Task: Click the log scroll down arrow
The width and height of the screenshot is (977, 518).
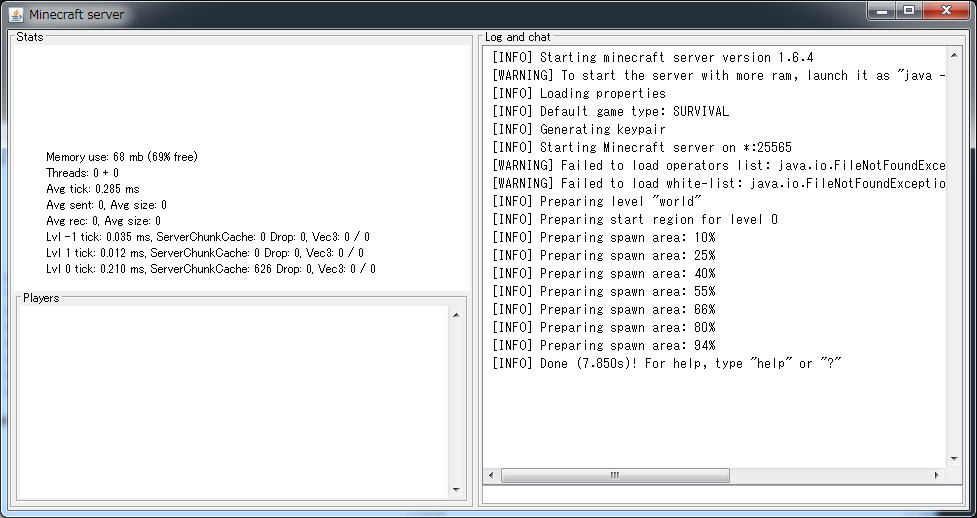Action: (954, 459)
